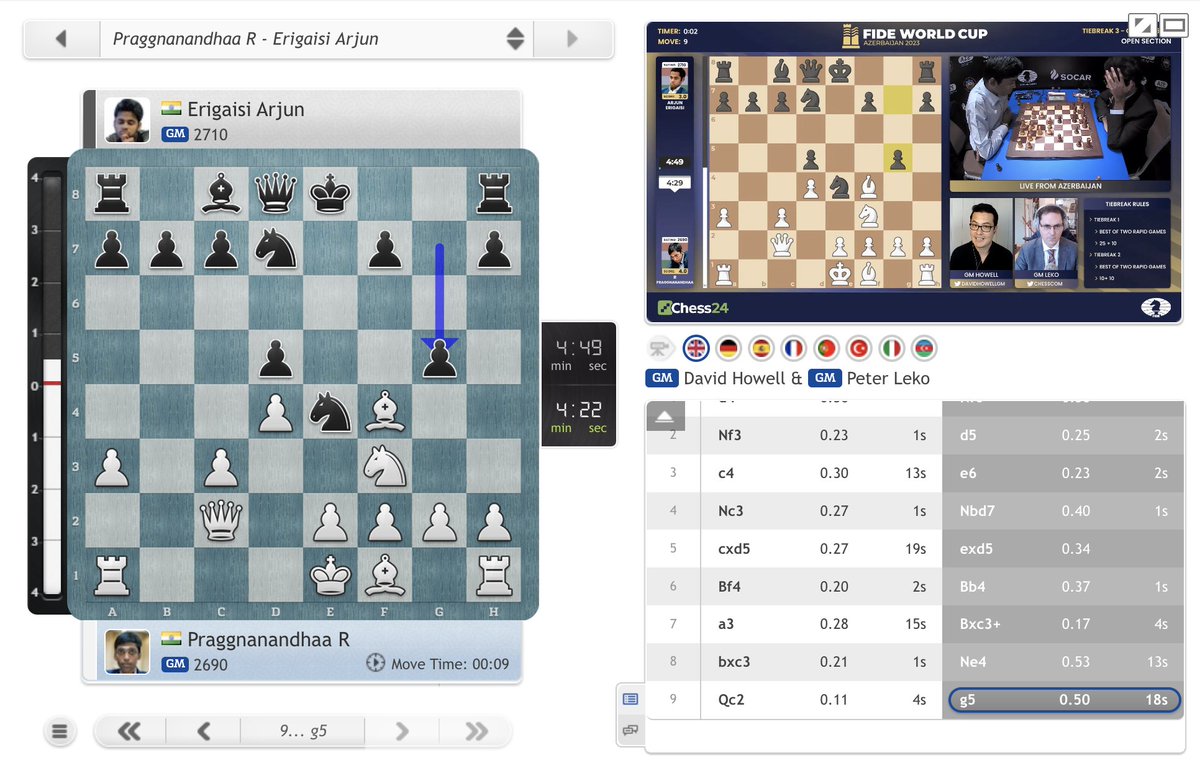This screenshot has height=781, width=1200.
Task: Click the black queen on d8
Action: pyautogui.click(x=276, y=194)
